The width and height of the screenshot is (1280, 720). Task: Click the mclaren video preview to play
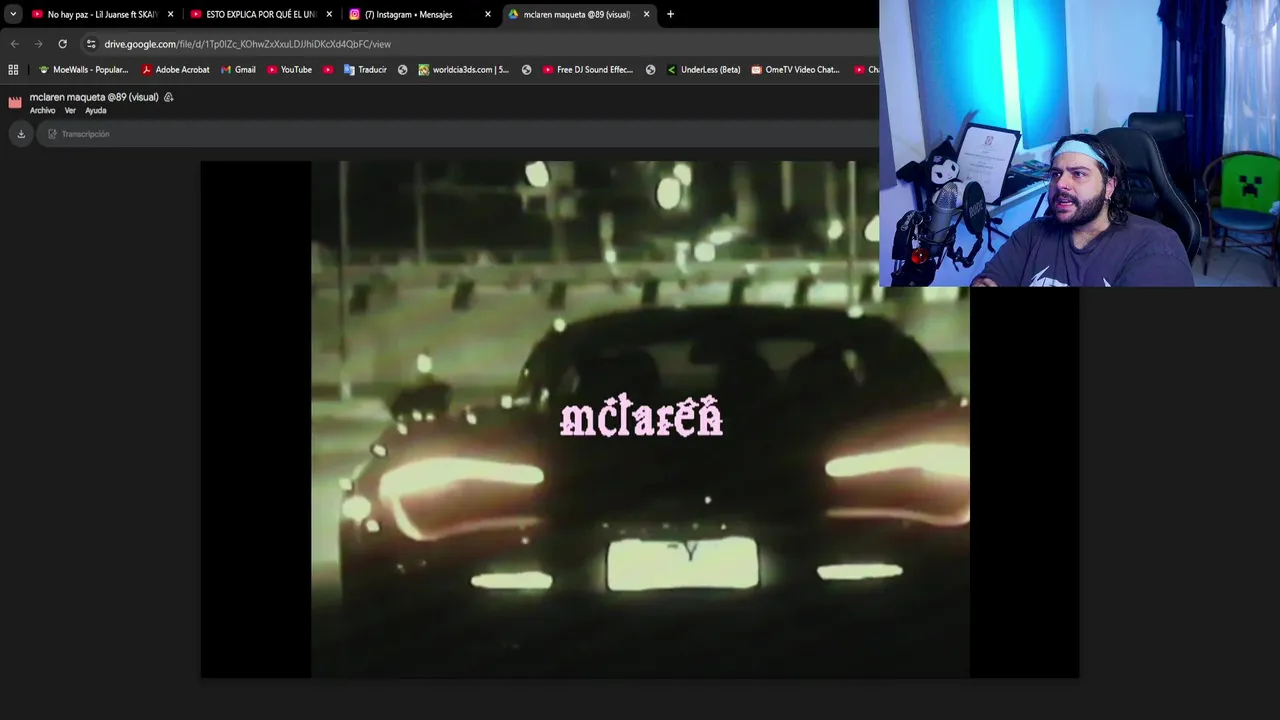pyautogui.click(x=640, y=419)
